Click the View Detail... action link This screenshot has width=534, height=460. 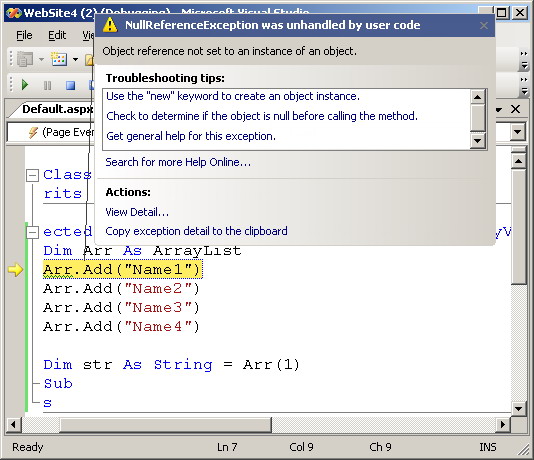tap(137, 212)
